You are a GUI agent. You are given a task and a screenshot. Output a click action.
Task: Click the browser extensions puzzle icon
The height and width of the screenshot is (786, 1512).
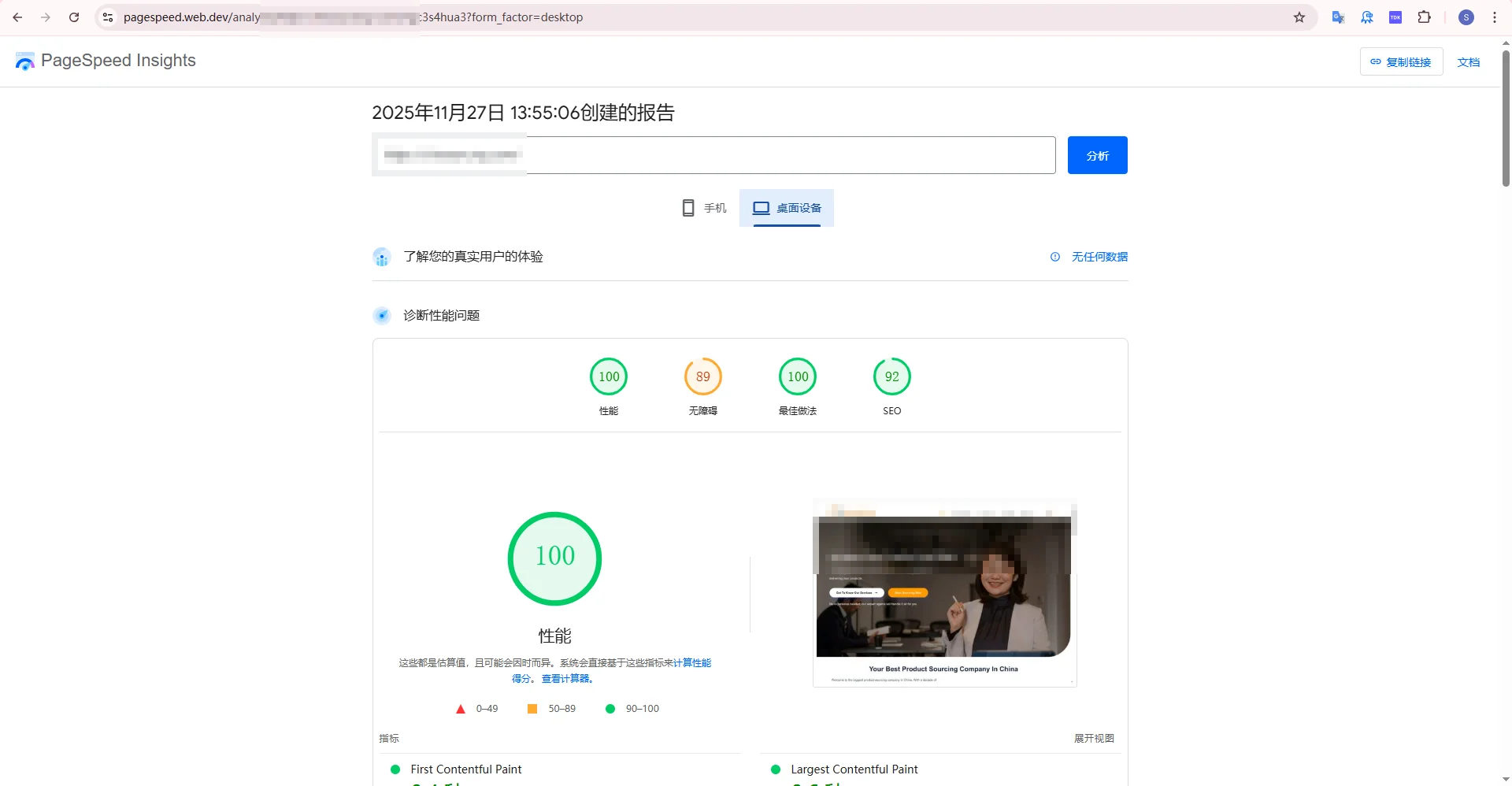point(1425,17)
